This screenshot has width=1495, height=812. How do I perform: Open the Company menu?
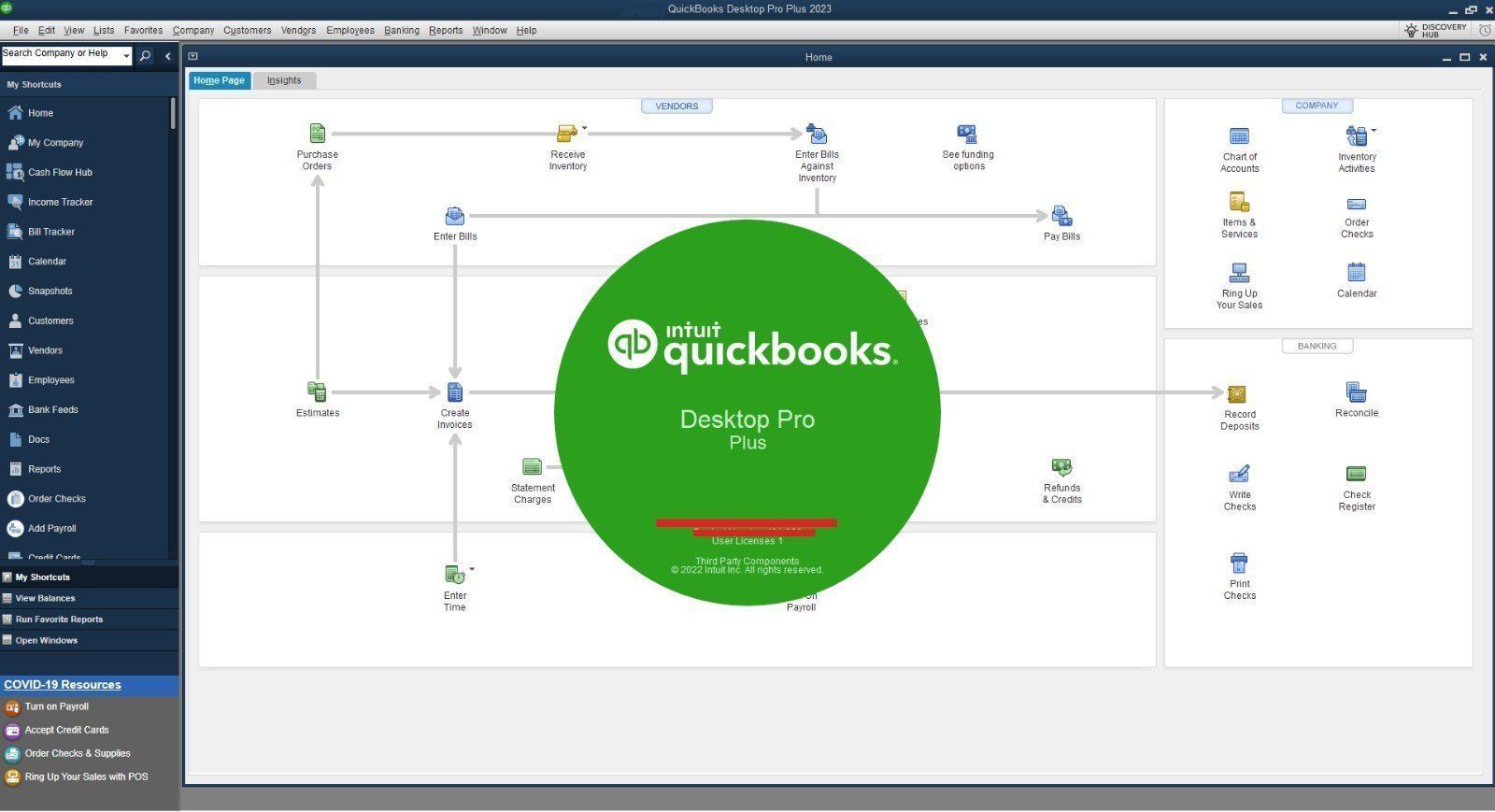193,30
